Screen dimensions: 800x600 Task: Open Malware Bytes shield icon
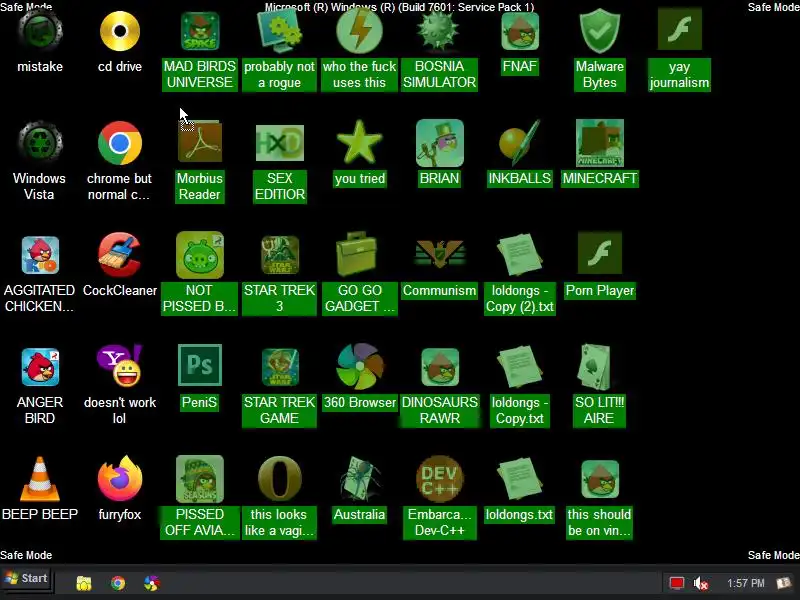(x=599, y=32)
